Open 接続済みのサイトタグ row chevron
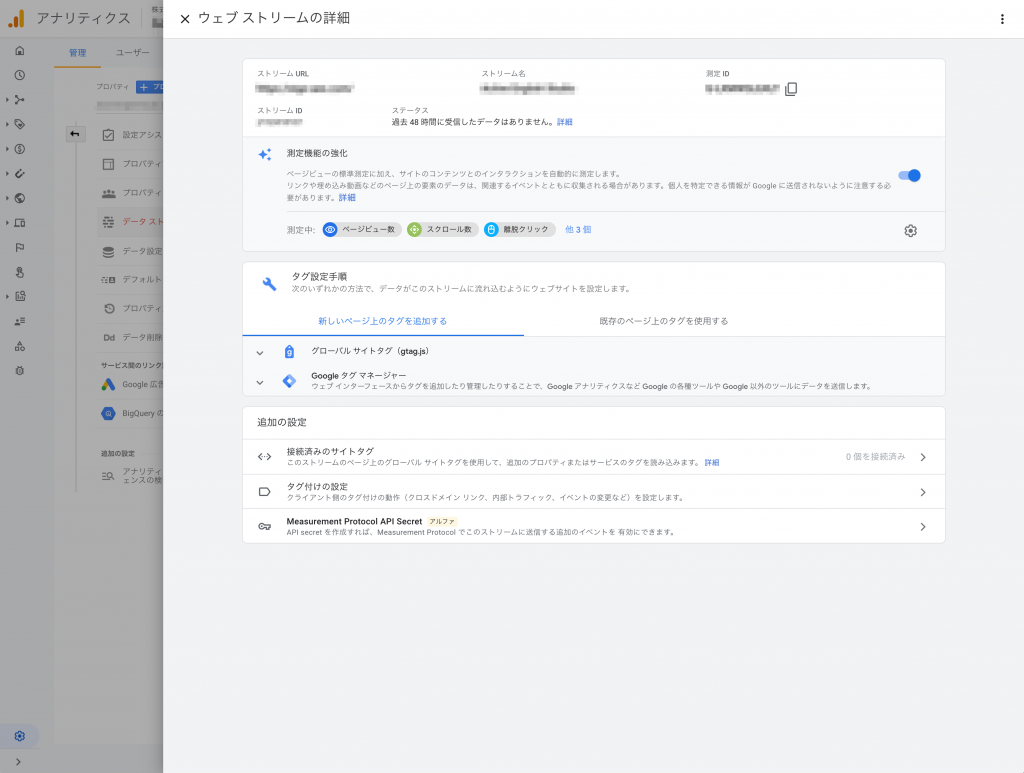This screenshot has height=773, width=1024. [x=923, y=457]
